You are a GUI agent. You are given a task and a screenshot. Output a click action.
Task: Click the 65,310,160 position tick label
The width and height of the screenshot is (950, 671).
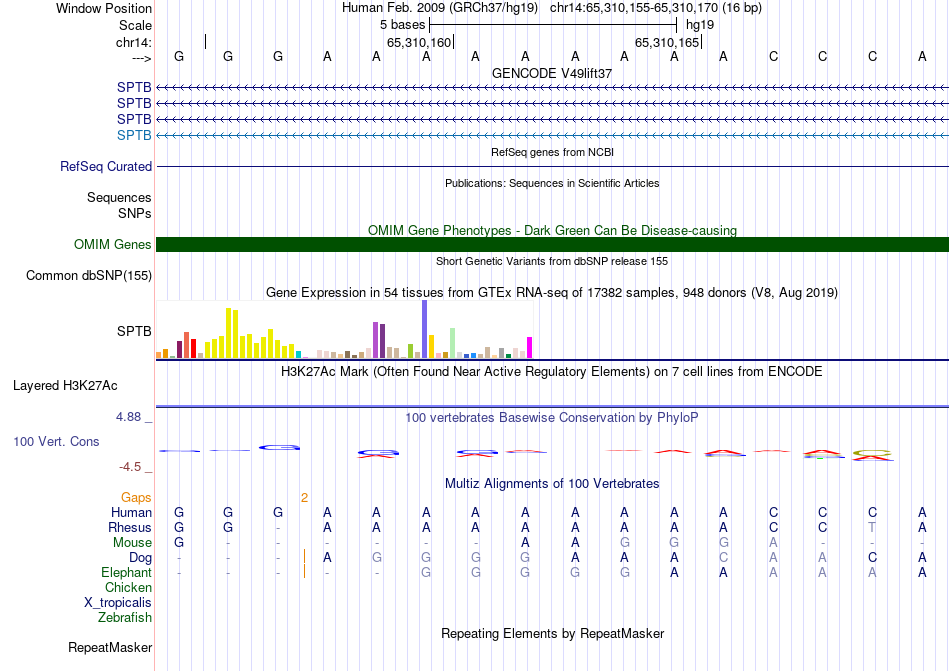[419, 42]
